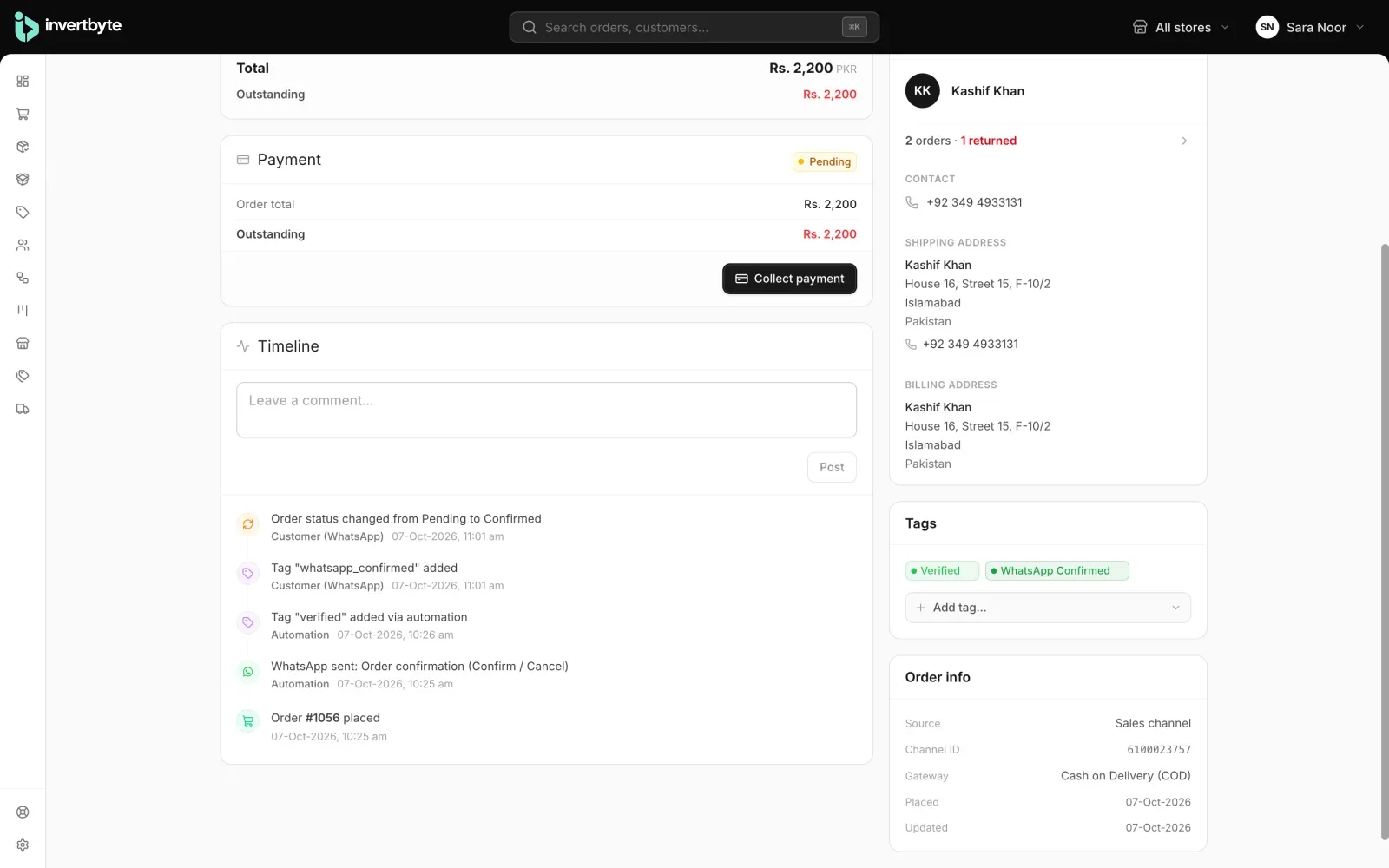Click the contact phone number +92 349 4933131

point(974,202)
